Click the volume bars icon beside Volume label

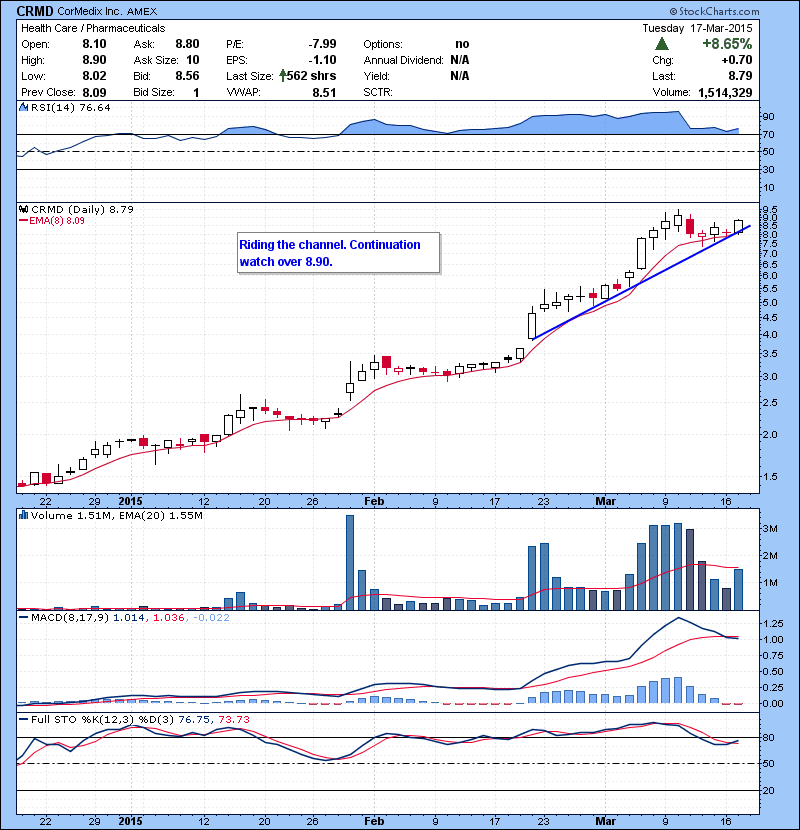point(23,515)
